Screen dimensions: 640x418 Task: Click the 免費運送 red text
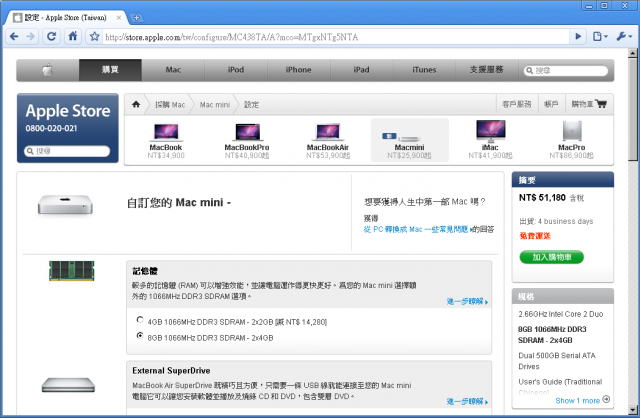(x=535, y=236)
